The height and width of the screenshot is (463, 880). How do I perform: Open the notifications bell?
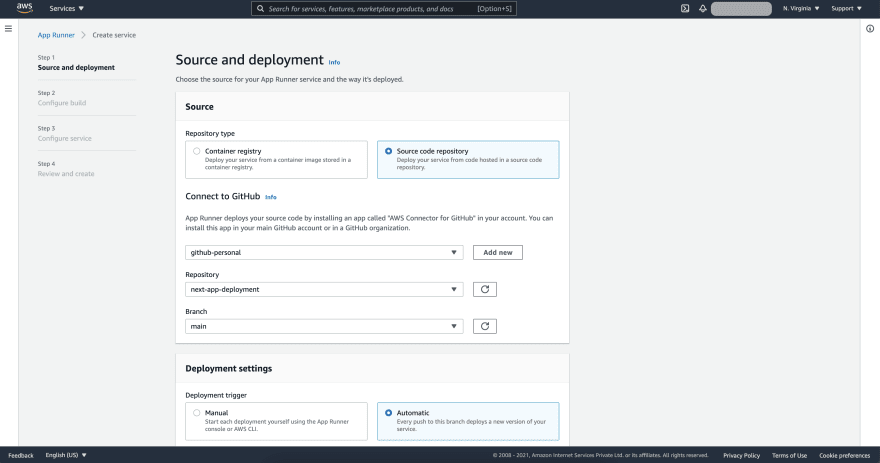point(703,8)
